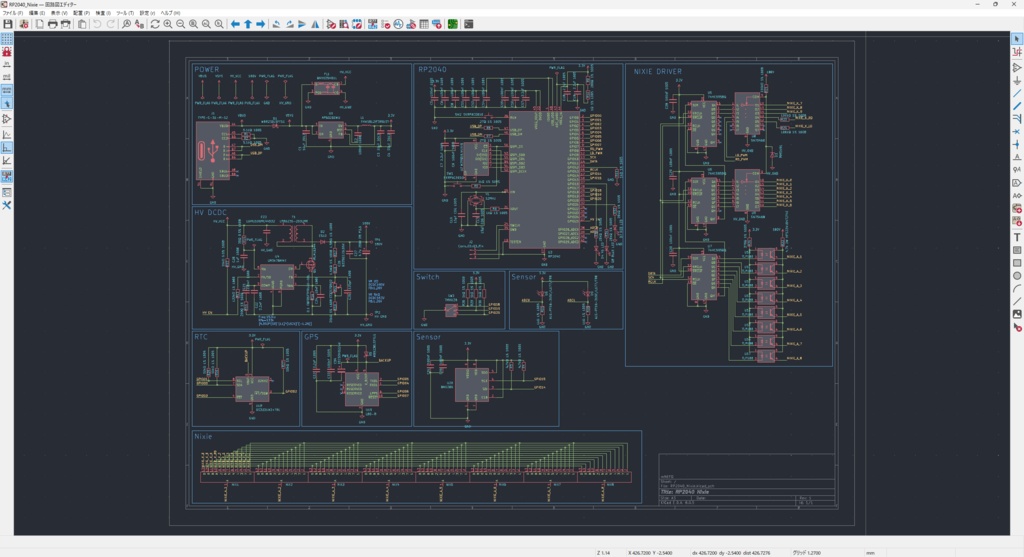Toggle hidden pins visibility
The height and width of the screenshot is (557, 1024).
[x=7, y=120]
